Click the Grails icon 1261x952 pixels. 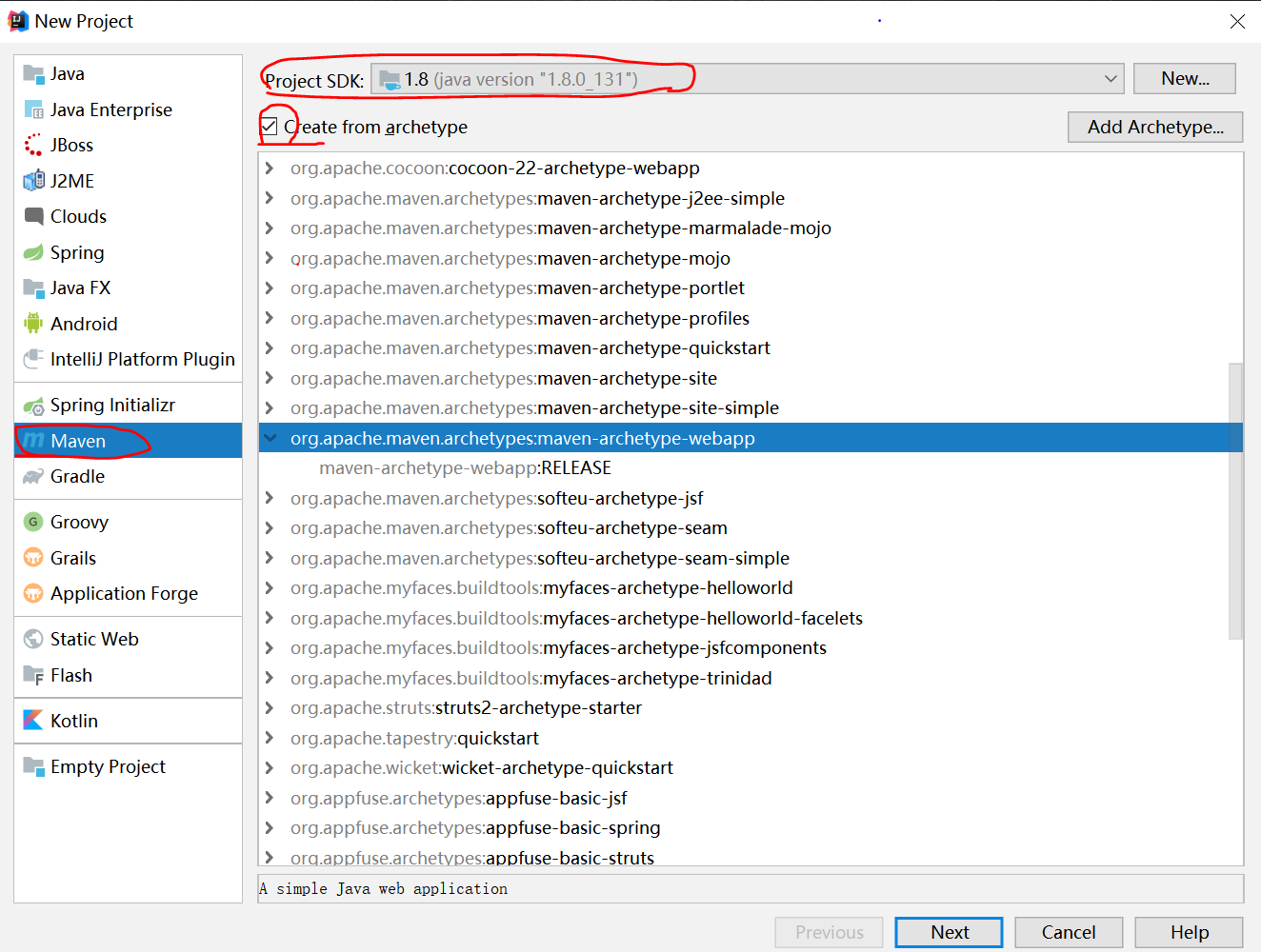(x=33, y=558)
